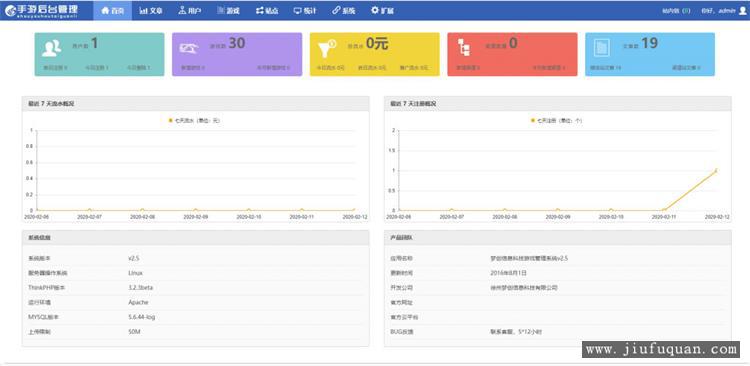
Task: Click the 联系客服 5*12小时 value
Action: (516, 332)
